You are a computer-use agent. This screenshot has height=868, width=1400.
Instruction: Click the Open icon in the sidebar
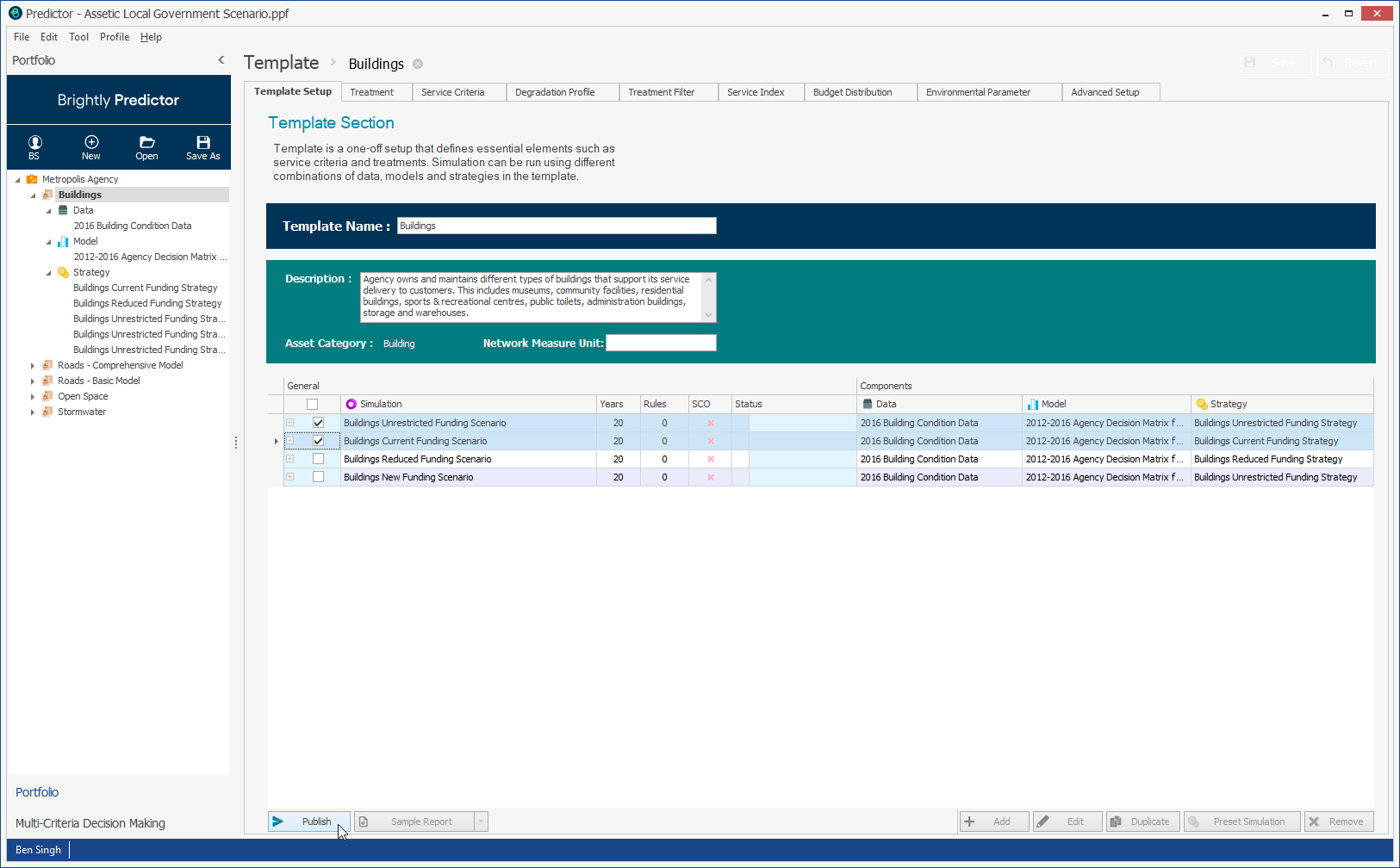(x=146, y=146)
